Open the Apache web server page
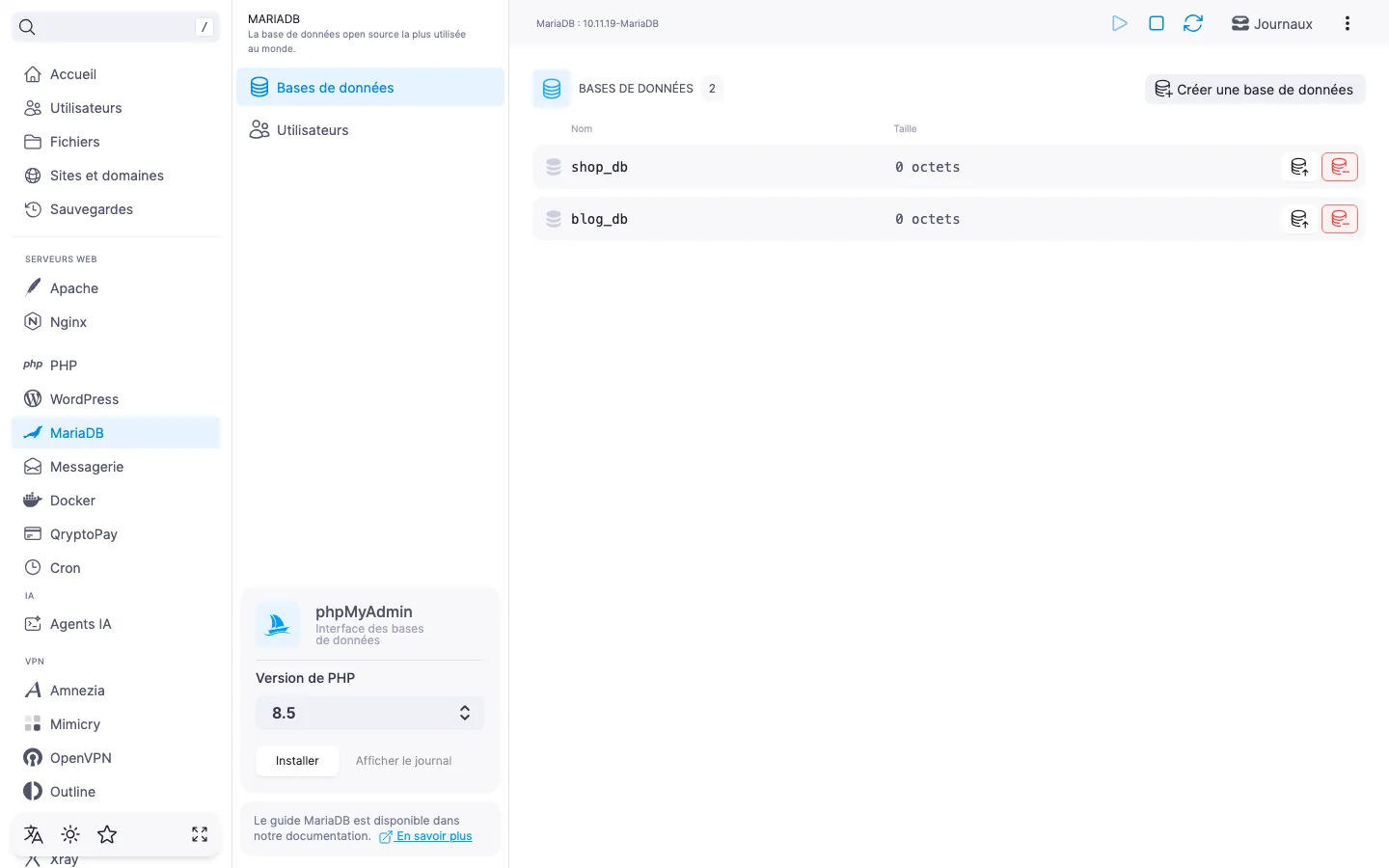 click(116, 288)
